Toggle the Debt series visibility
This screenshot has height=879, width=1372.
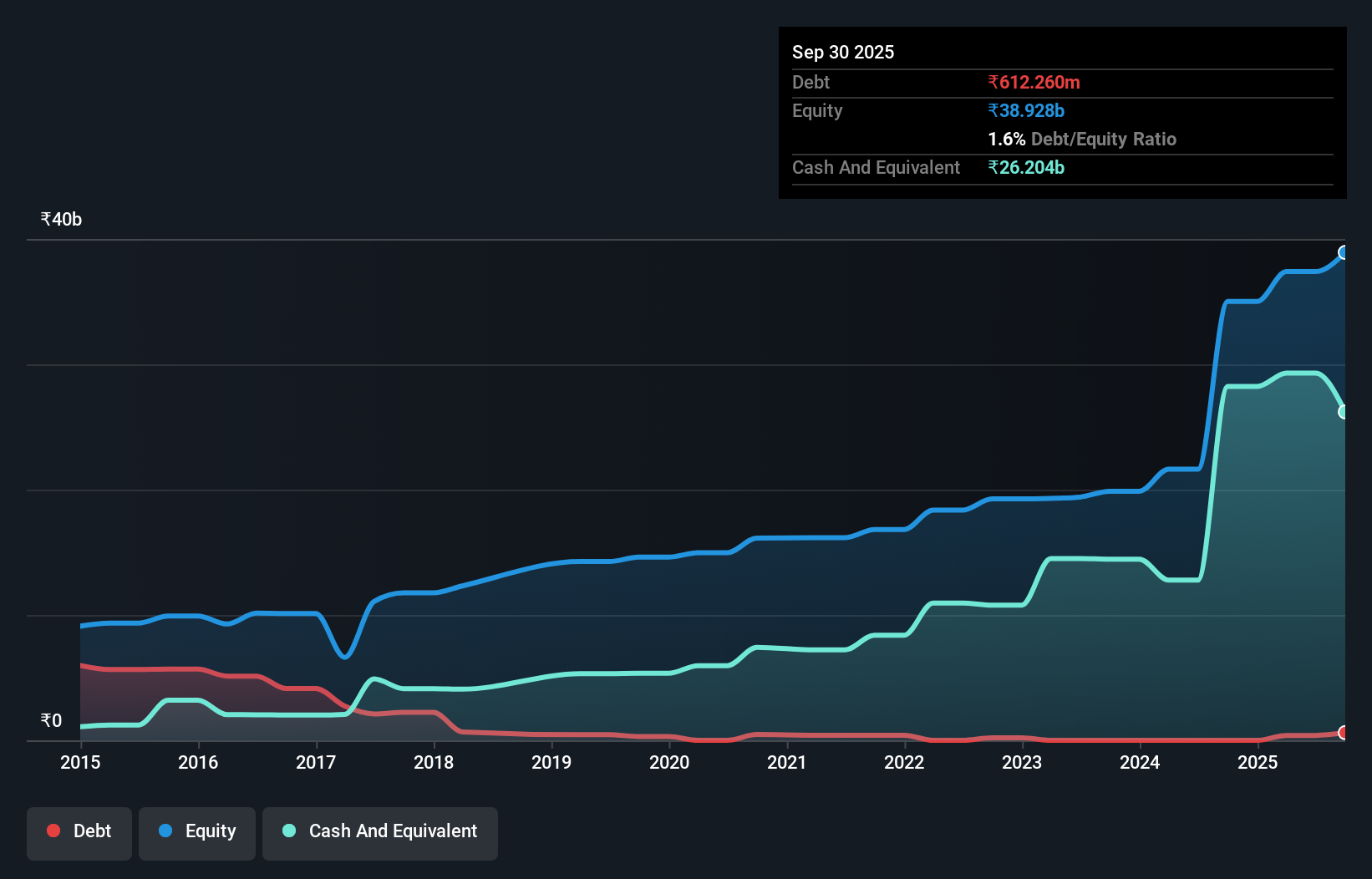pyautogui.click(x=79, y=832)
